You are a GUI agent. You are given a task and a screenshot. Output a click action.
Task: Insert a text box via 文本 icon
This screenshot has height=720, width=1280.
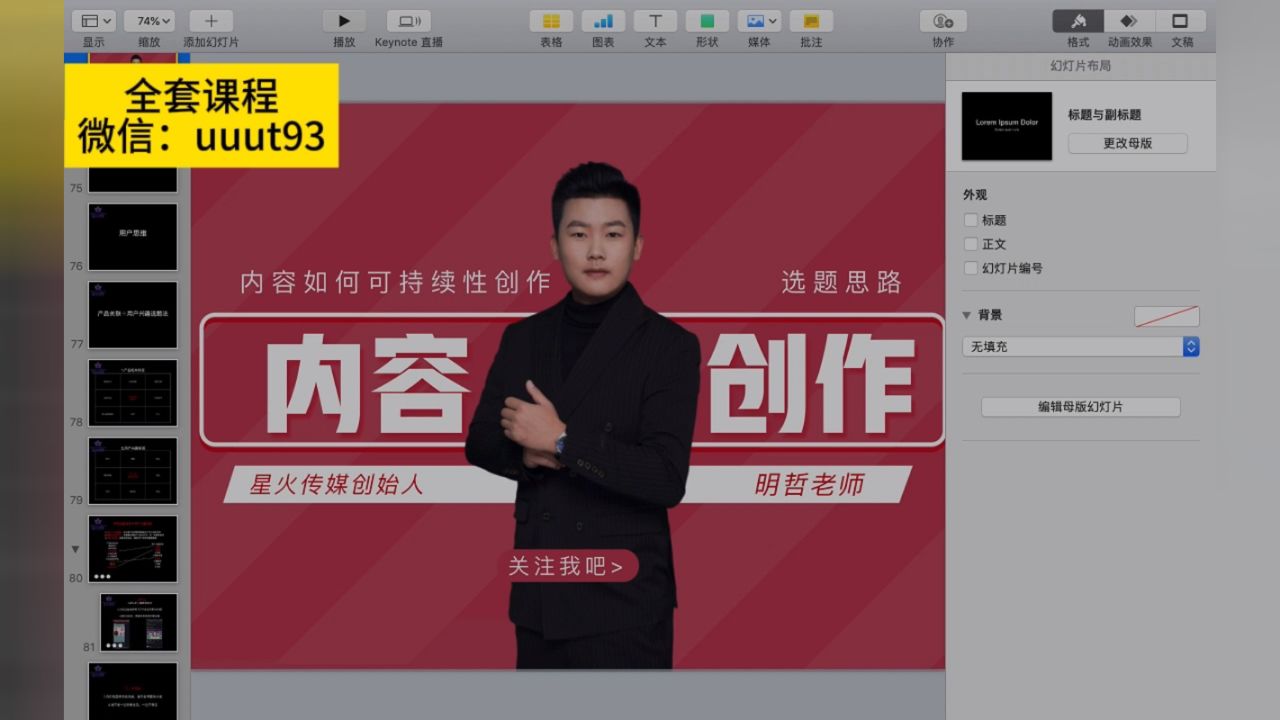click(655, 20)
